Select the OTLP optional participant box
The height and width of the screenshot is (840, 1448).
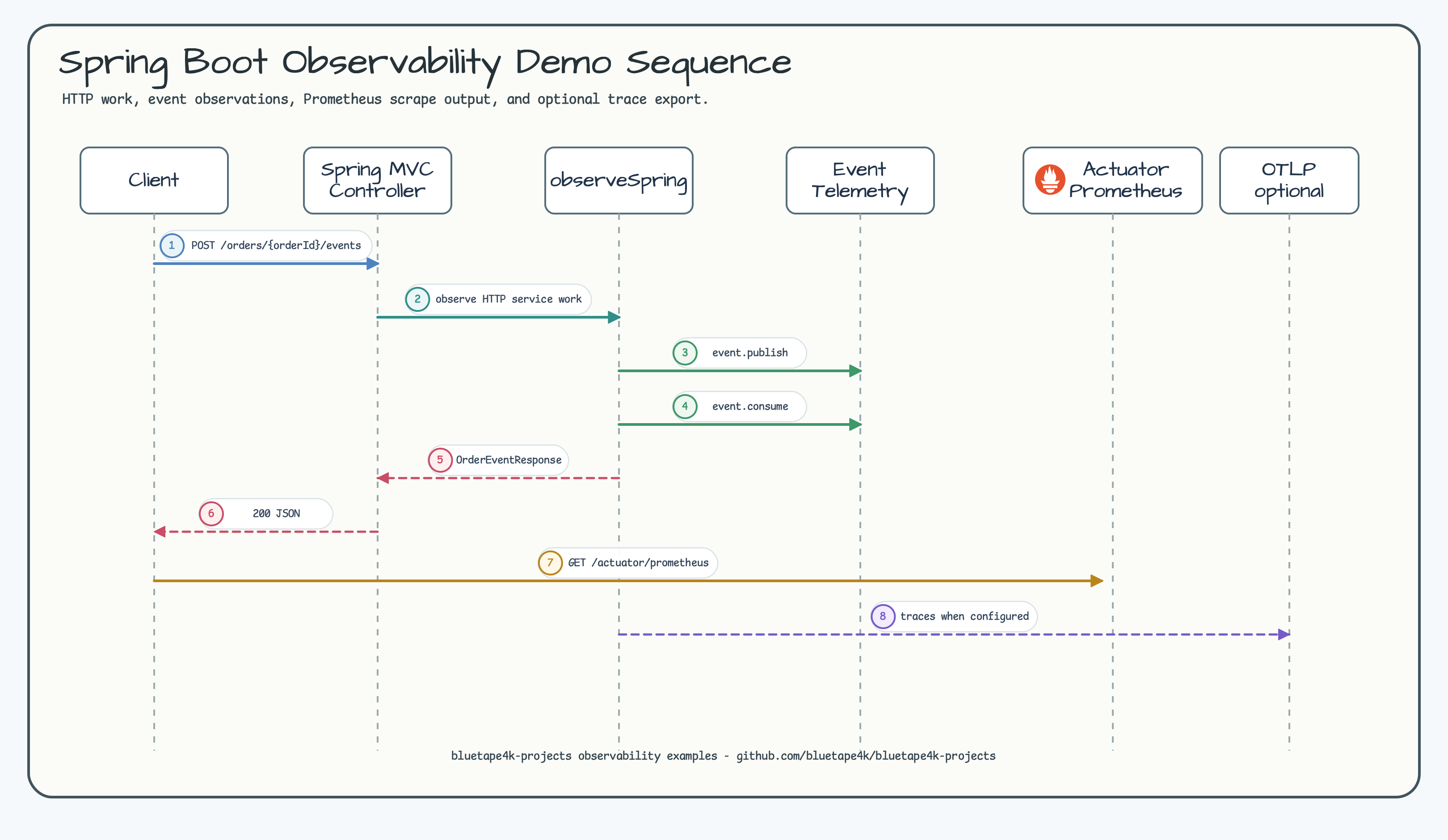coord(1289,181)
